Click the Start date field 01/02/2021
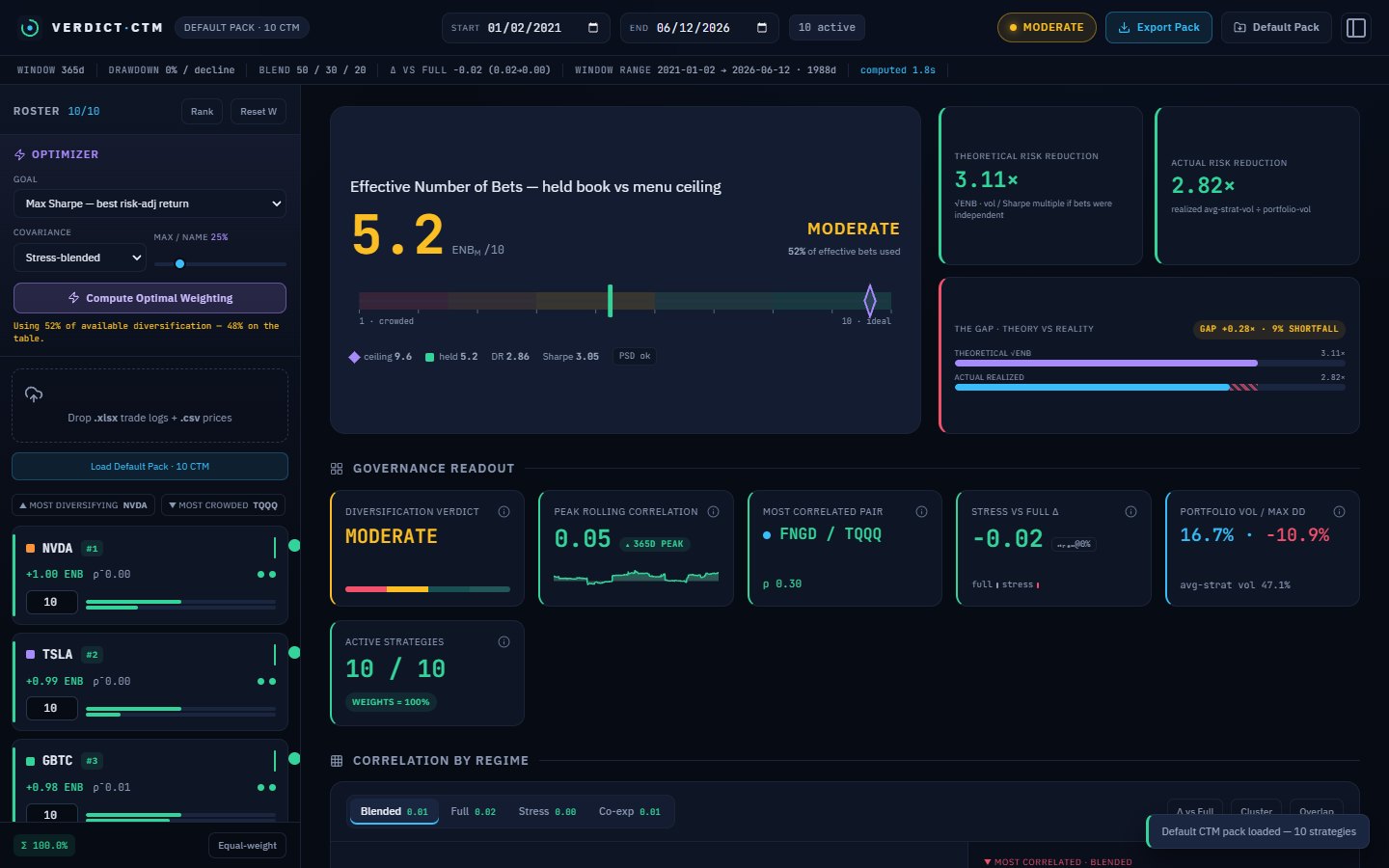The image size is (1389, 868). pyautogui.click(x=525, y=28)
